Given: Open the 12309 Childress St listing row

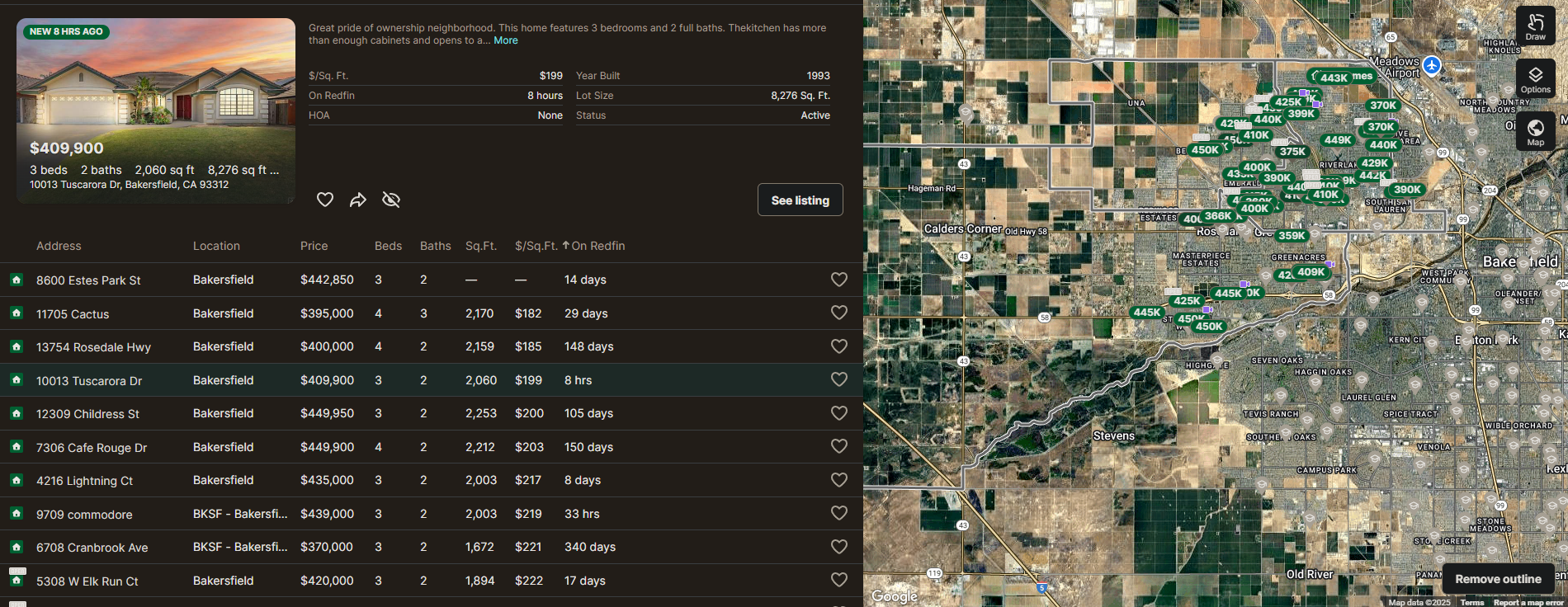Looking at the screenshot, I should (432, 413).
